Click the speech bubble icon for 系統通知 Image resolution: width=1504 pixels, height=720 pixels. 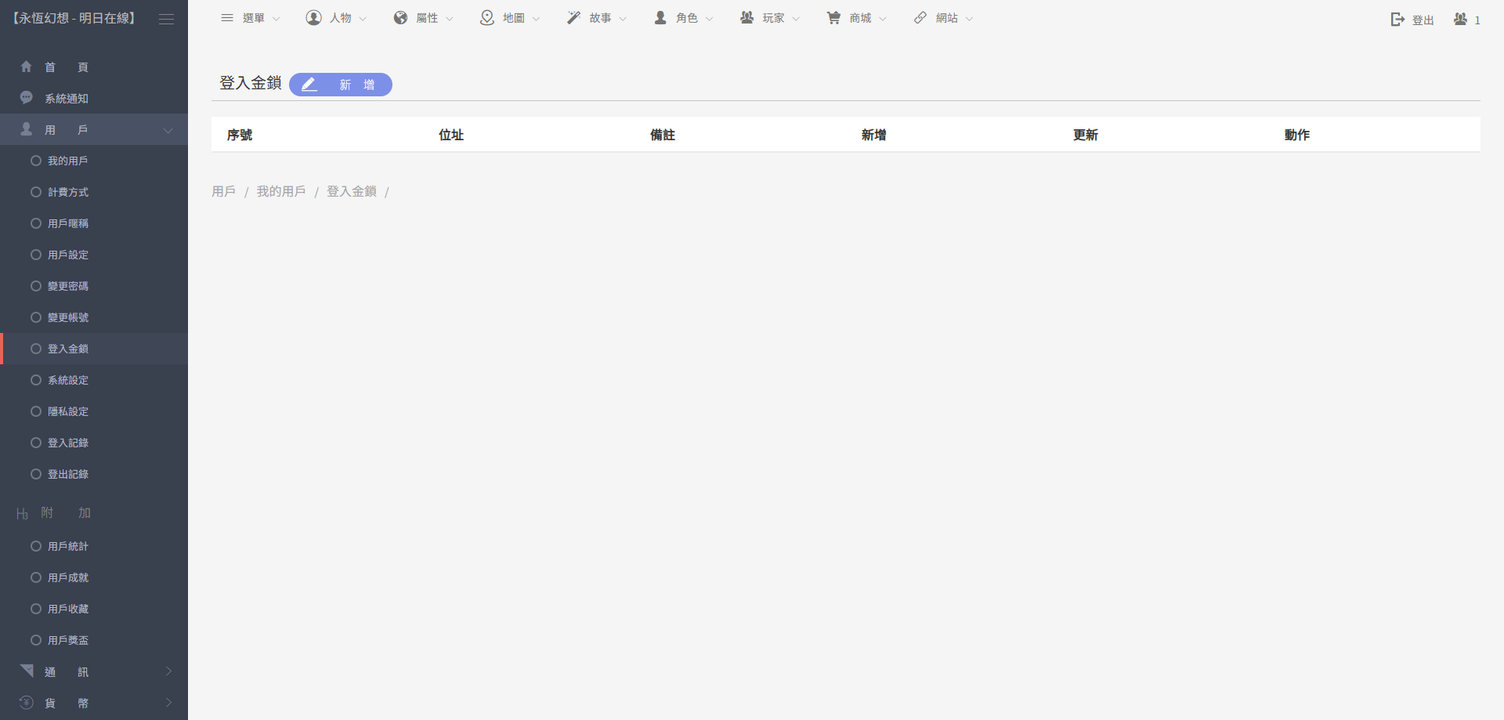pos(27,98)
